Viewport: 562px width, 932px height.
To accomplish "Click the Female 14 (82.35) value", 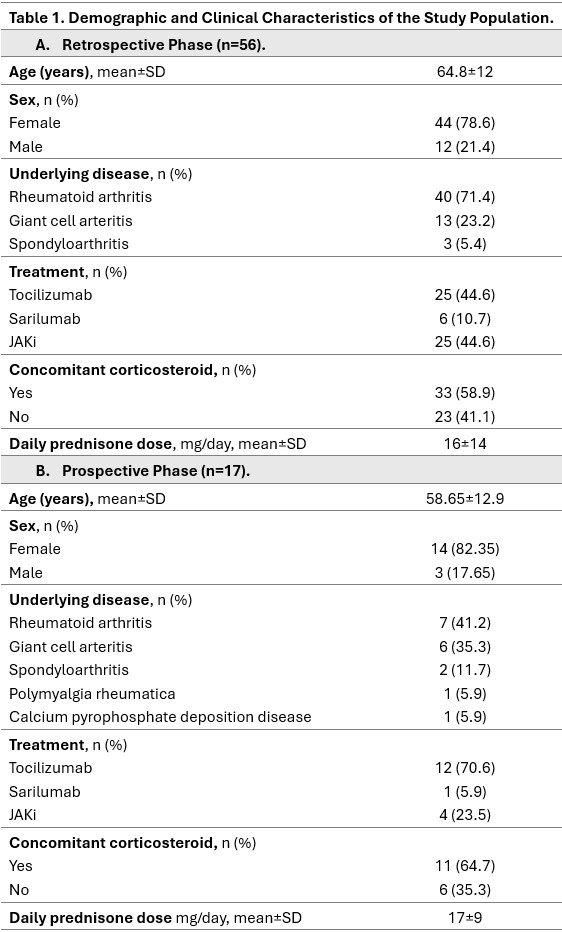I will click(x=465, y=549).
